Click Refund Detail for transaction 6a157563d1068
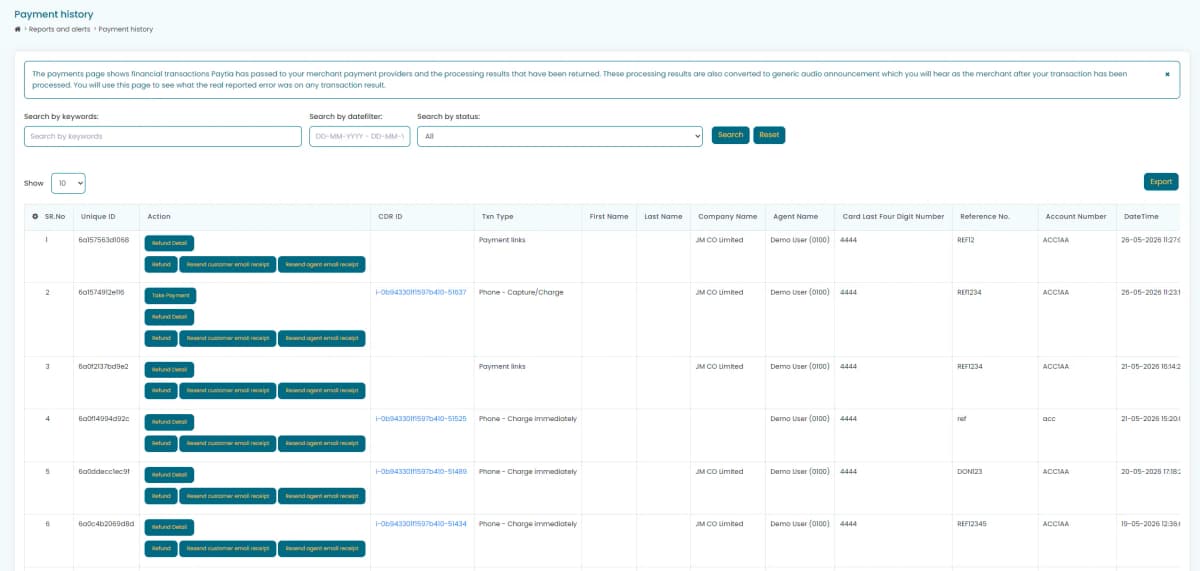 [x=169, y=243]
